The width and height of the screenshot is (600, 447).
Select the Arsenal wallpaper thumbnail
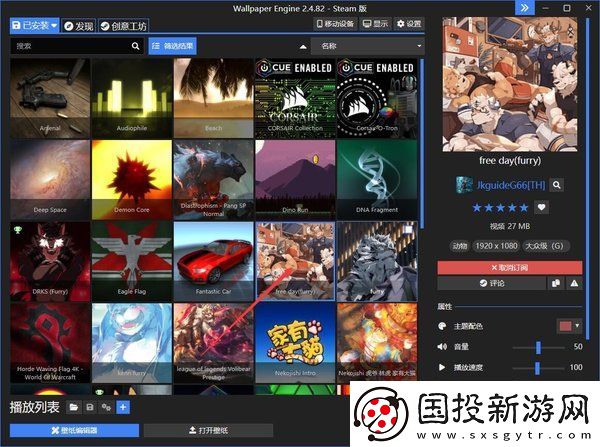coord(50,98)
